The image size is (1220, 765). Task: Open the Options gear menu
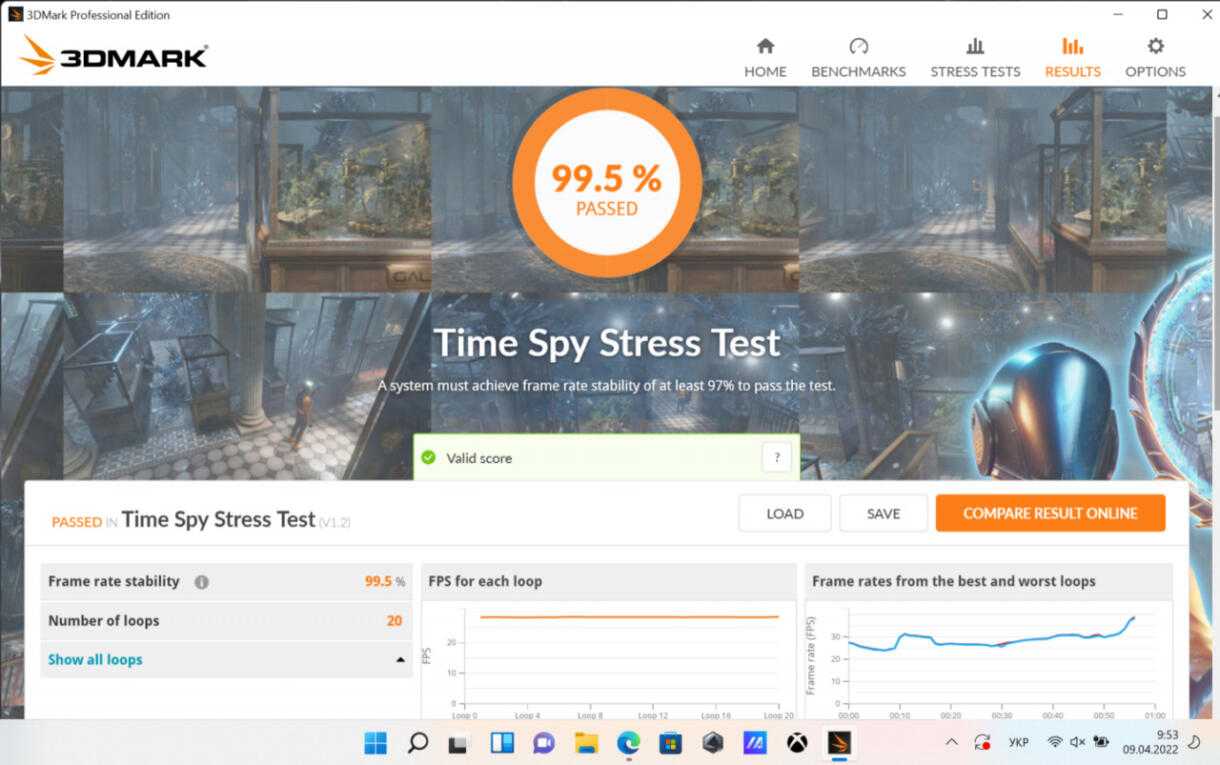coord(1155,58)
